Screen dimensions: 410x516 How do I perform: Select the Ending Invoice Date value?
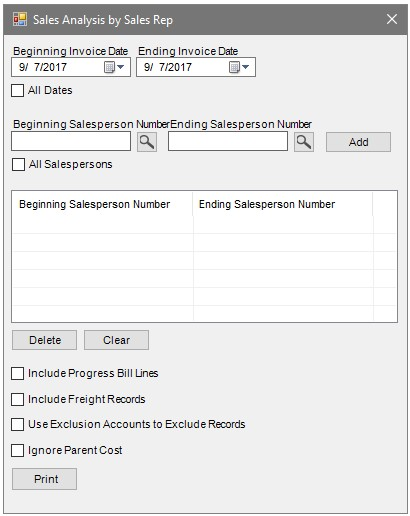pyautogui.click(x=168, y=67)
